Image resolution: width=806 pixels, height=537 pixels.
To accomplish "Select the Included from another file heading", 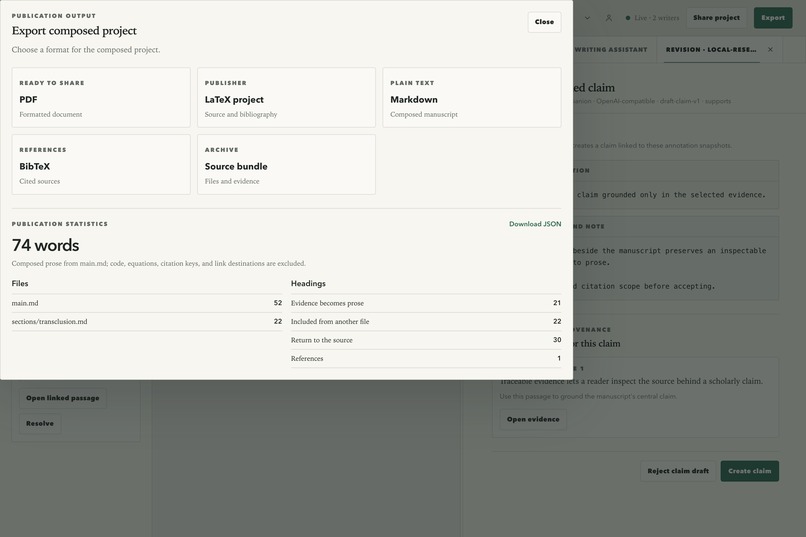I will pos(426,322).
